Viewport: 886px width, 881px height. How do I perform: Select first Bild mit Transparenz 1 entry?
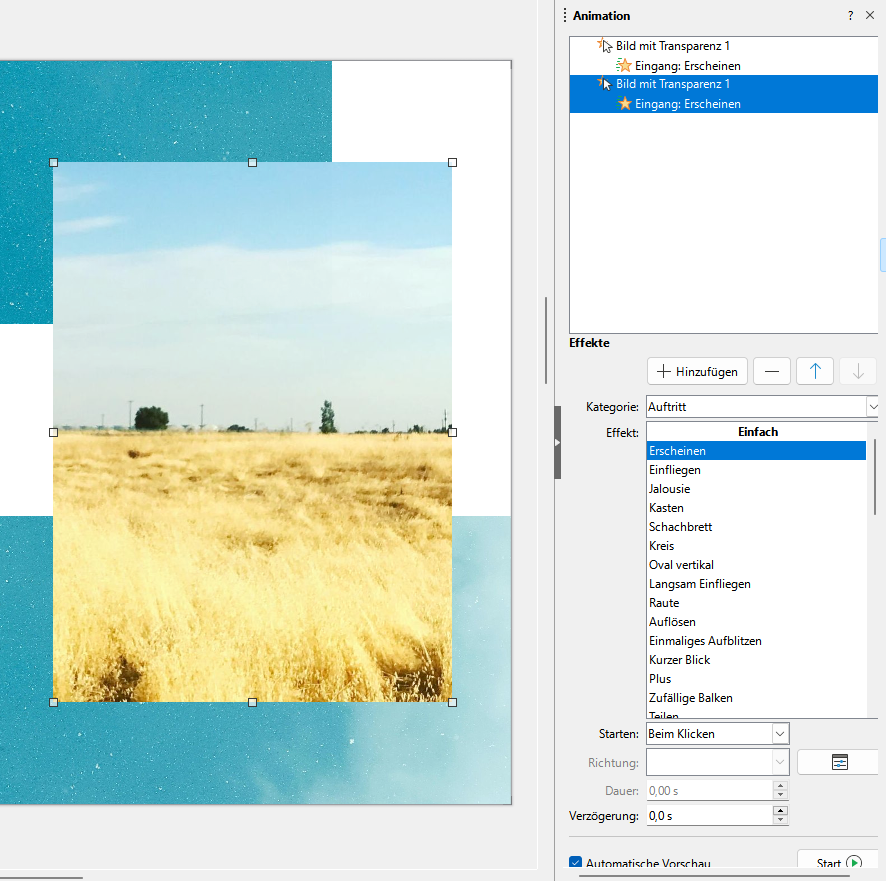coord(672,46)
